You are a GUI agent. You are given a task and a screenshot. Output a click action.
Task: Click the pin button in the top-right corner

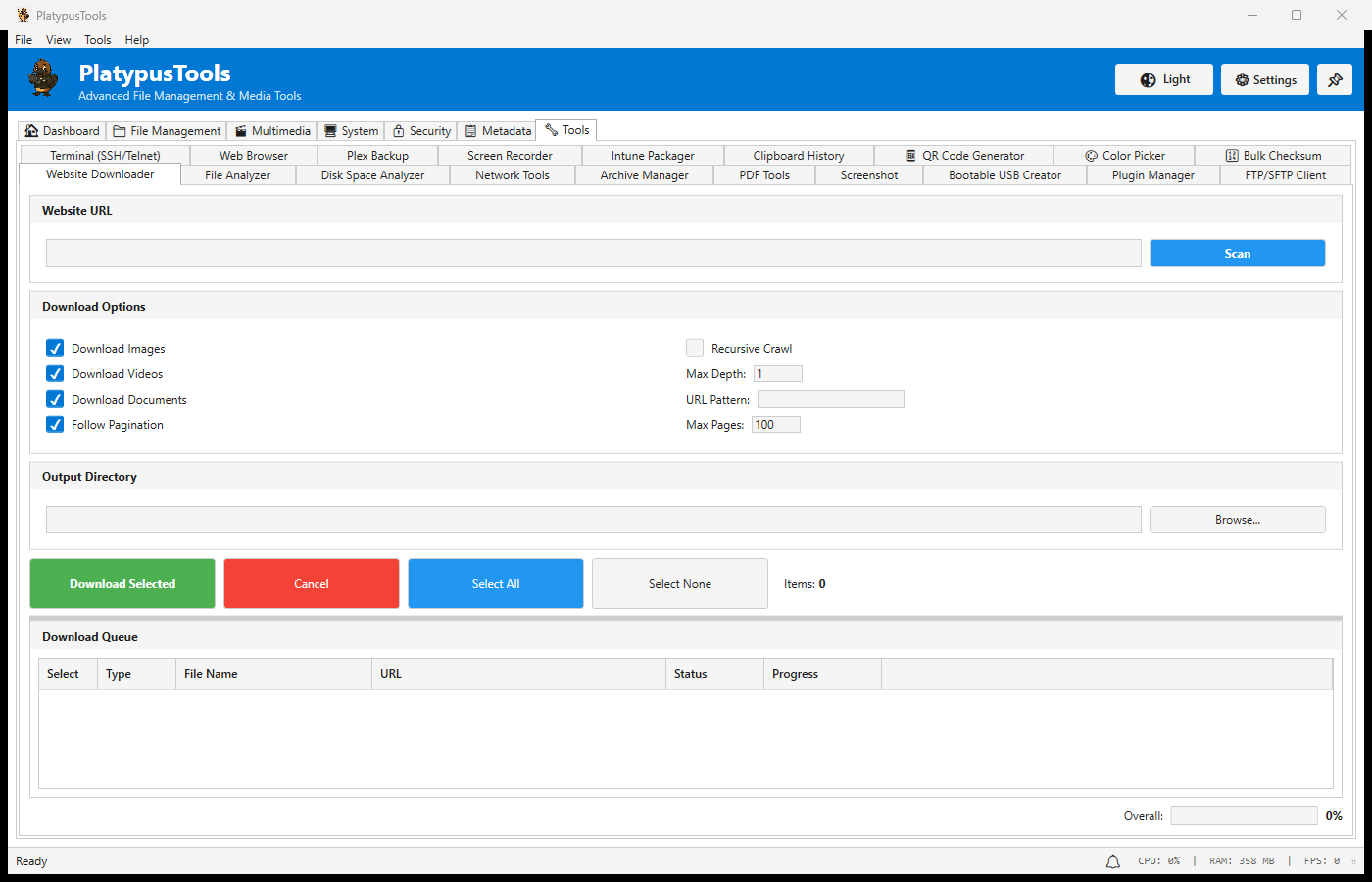tap(1335, 79)
